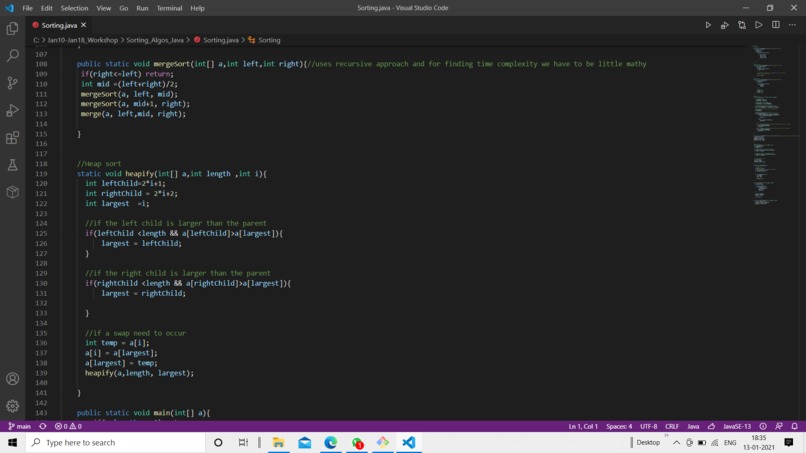806x453 pixels.
Task: Click Sorting_Algos_Java breadcrumb folder
Action: pyautogui.click(x=155, y=40)
